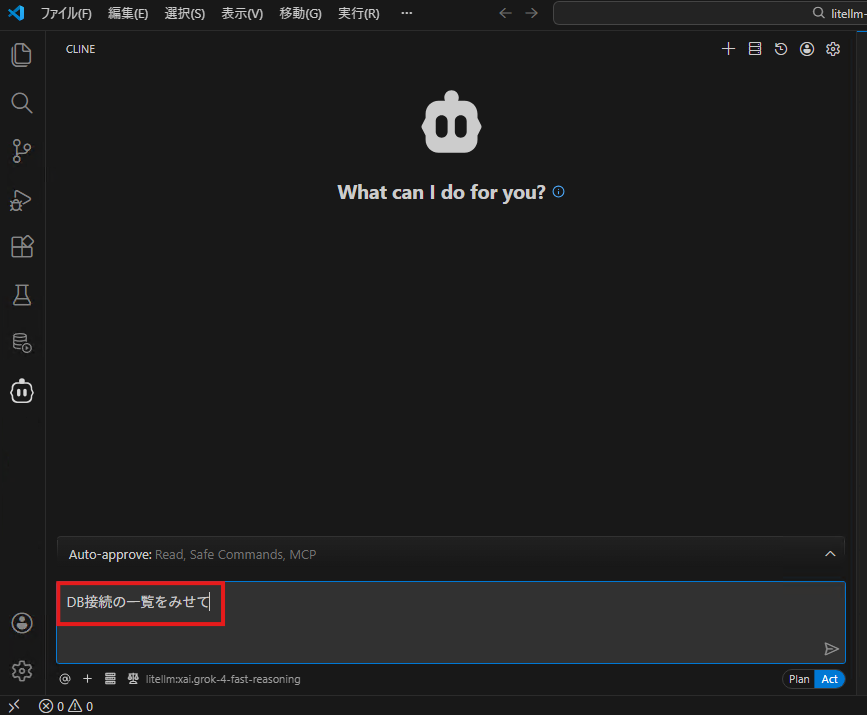867x715 pixels.
Task: Open the more menus ellipsis in menu bar
Action: point(406,13)
